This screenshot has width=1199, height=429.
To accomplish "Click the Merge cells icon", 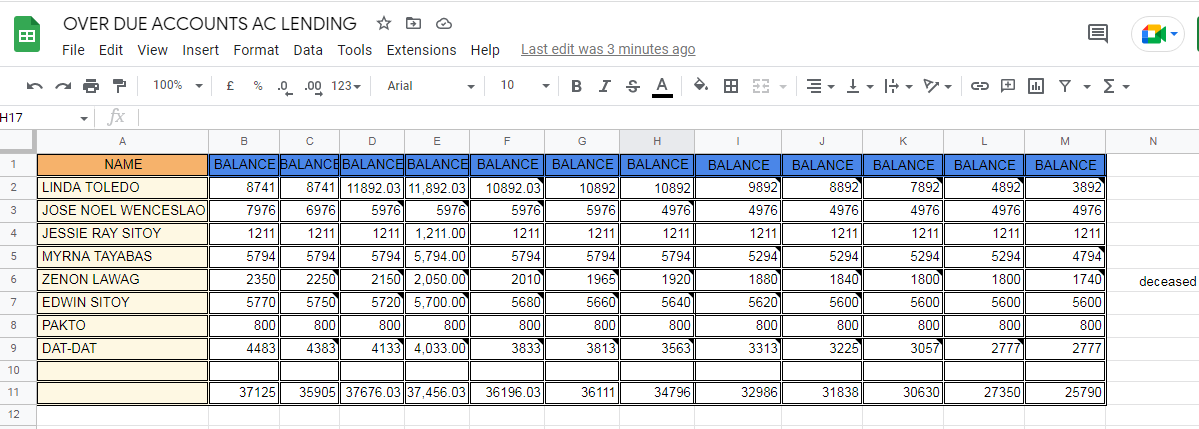I will [760, 86].
